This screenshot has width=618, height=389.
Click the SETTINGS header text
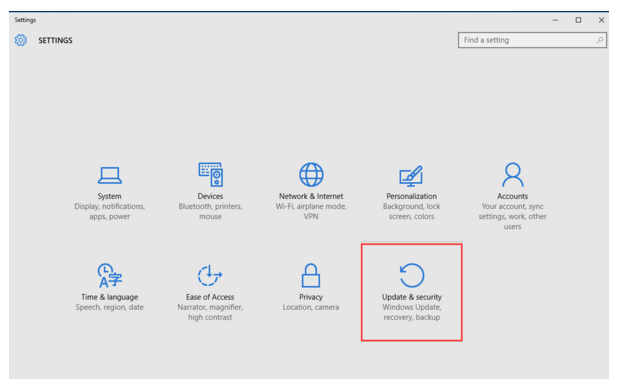pos(55,41)
